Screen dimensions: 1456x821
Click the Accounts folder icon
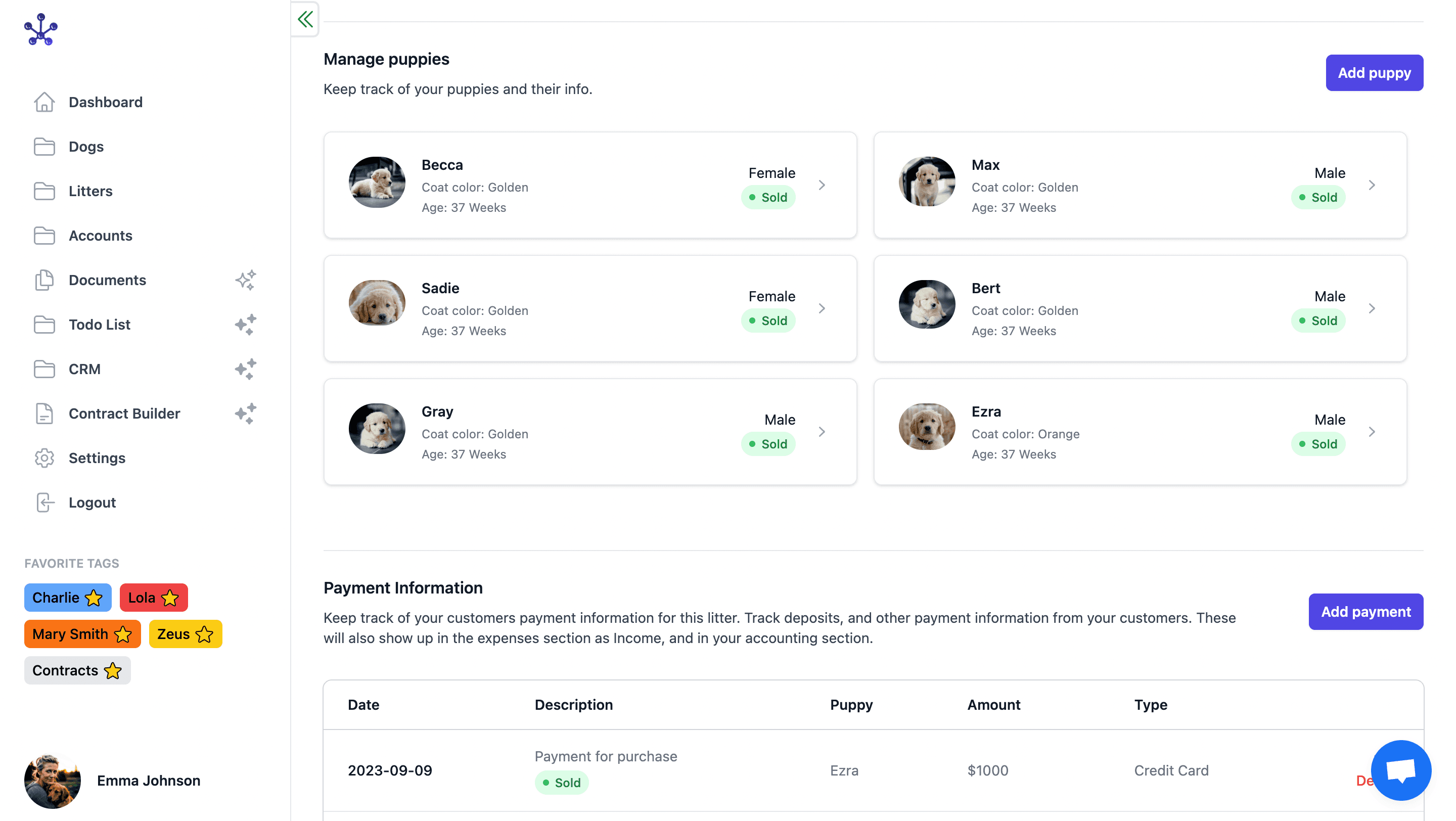point(44,236)
